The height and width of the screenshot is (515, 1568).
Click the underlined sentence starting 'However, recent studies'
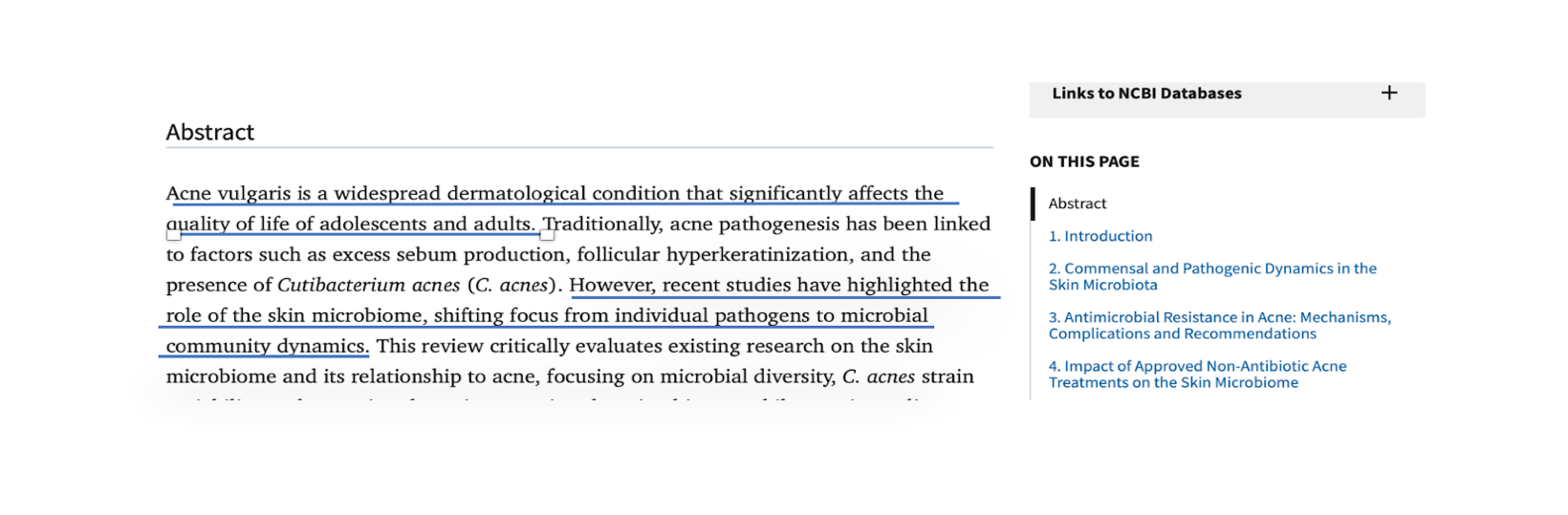tap(778, 285)
